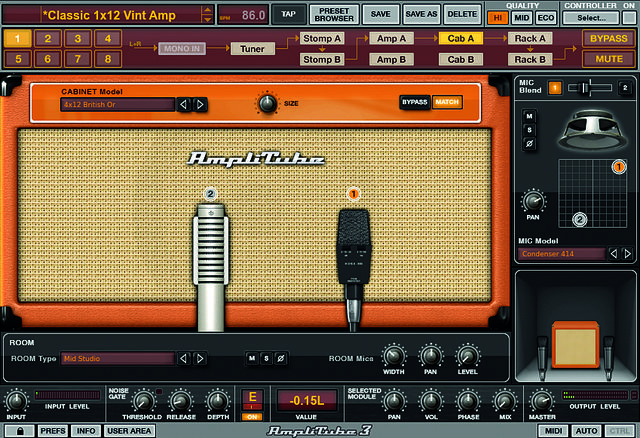Viewport: 640px width, 438px height.
Task: Click the noise gate THRESHOLD knob
Action: (144, 402)
